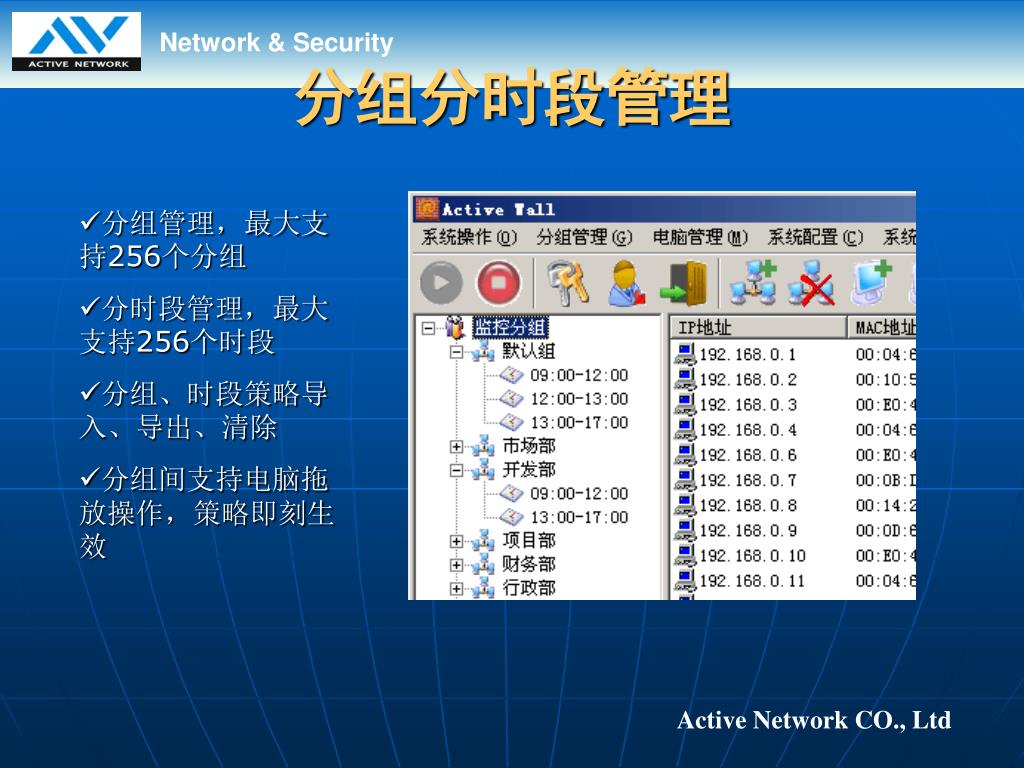Viewport: 1024px width, 768px height.
Task: Select the 开发部 tree item
Action: pos(528,470)
